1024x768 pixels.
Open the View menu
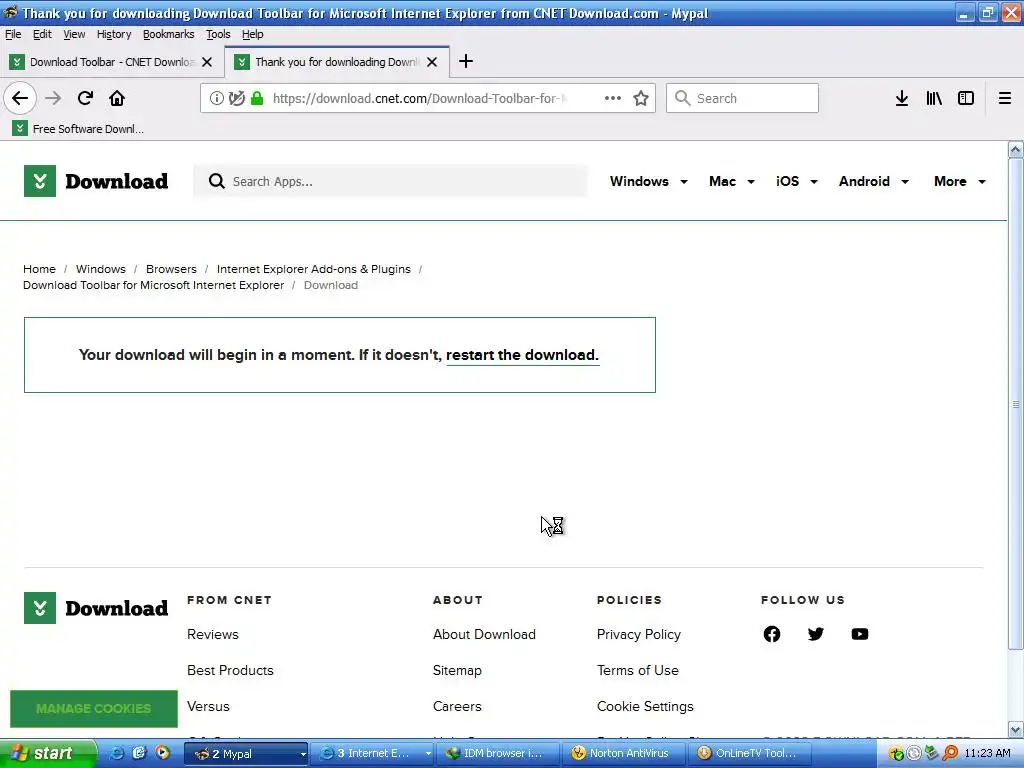[74, 34]
